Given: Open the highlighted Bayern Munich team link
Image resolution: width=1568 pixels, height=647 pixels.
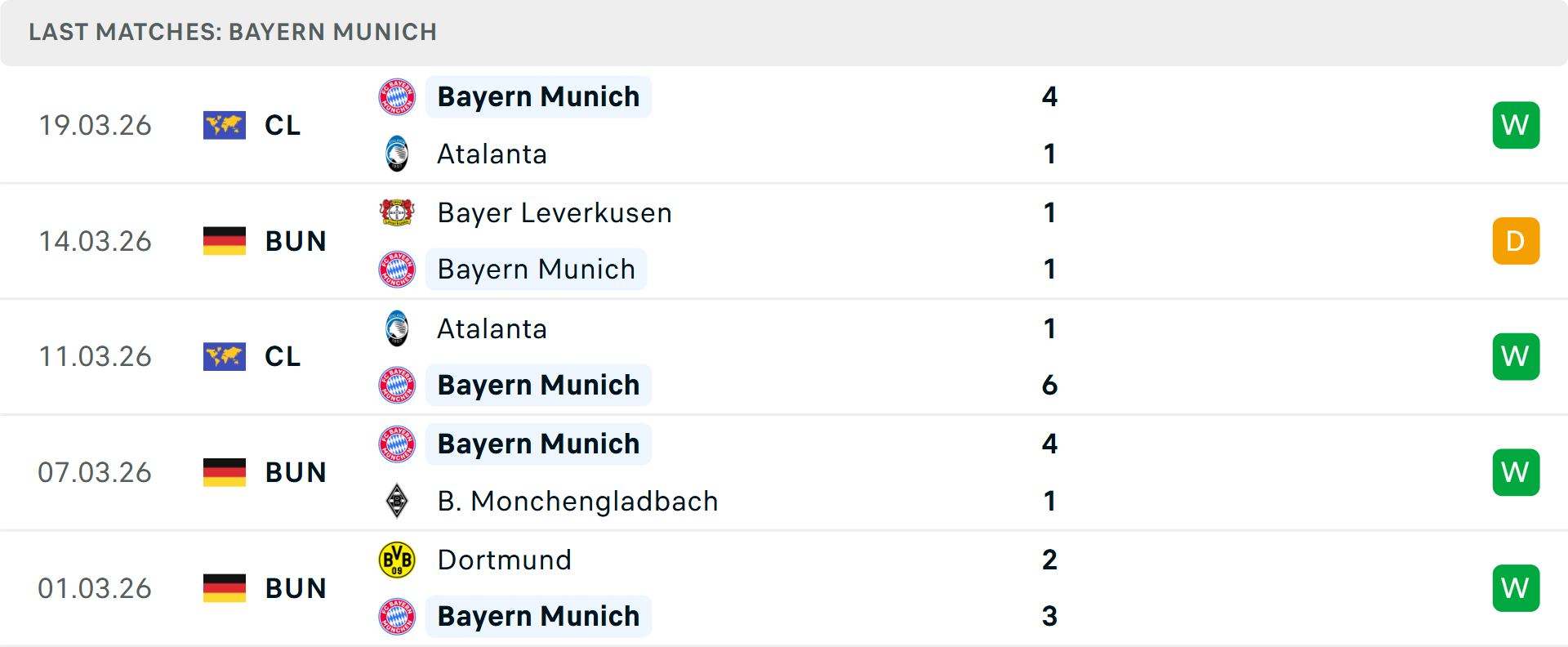Looking at the screenshot, I should (538, 96).
